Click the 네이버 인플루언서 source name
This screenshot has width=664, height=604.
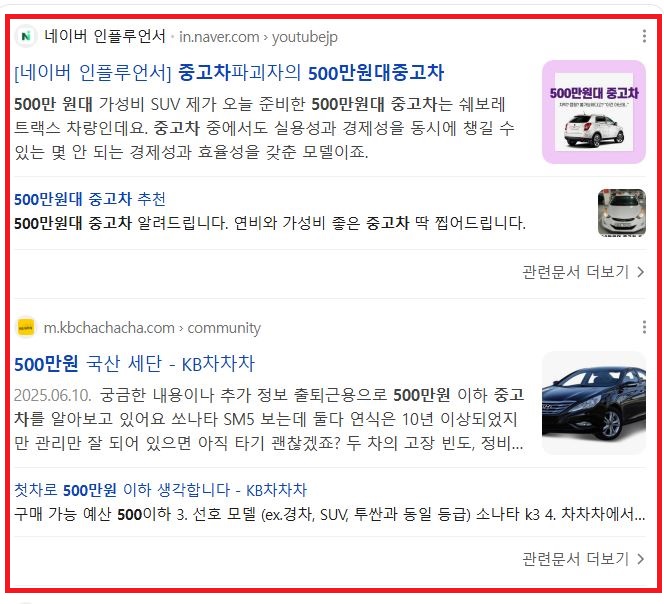(105, 36)
